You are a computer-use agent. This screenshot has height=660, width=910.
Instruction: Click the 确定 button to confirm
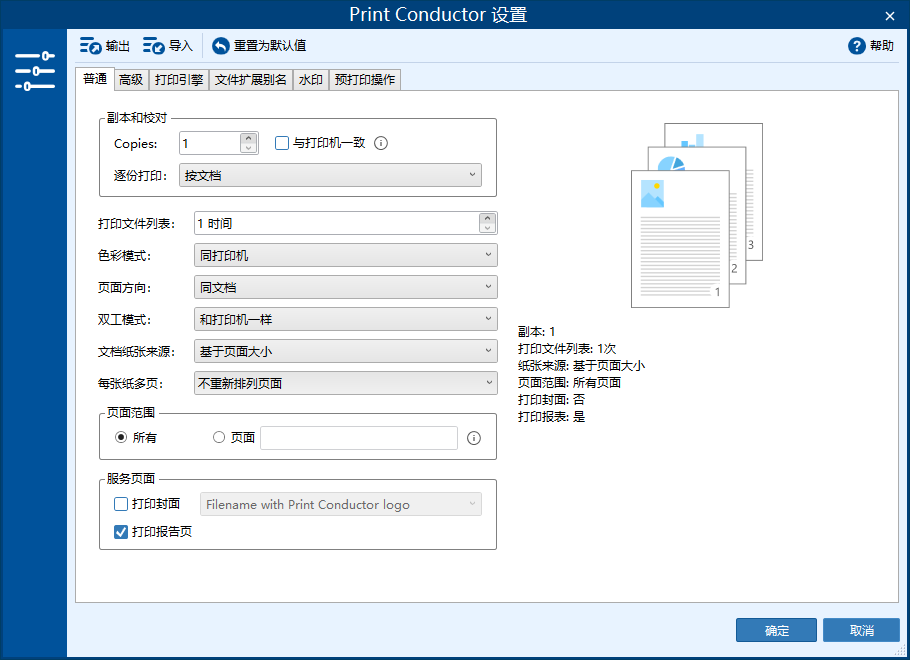tap(776, 630)
